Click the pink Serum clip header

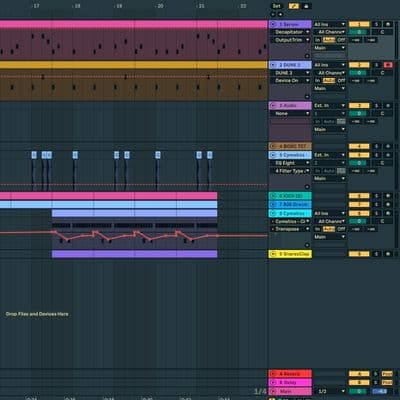click(x=133, y=24)
